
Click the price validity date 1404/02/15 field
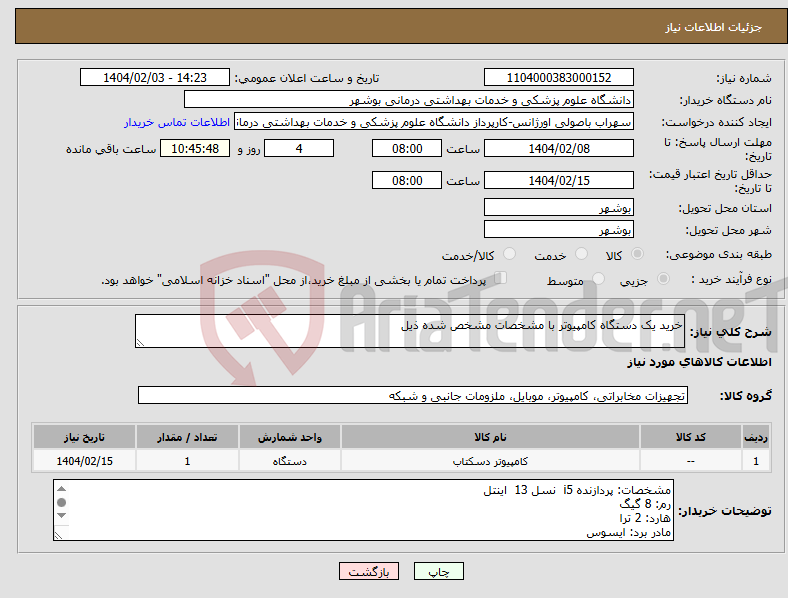tap(558, 180)
